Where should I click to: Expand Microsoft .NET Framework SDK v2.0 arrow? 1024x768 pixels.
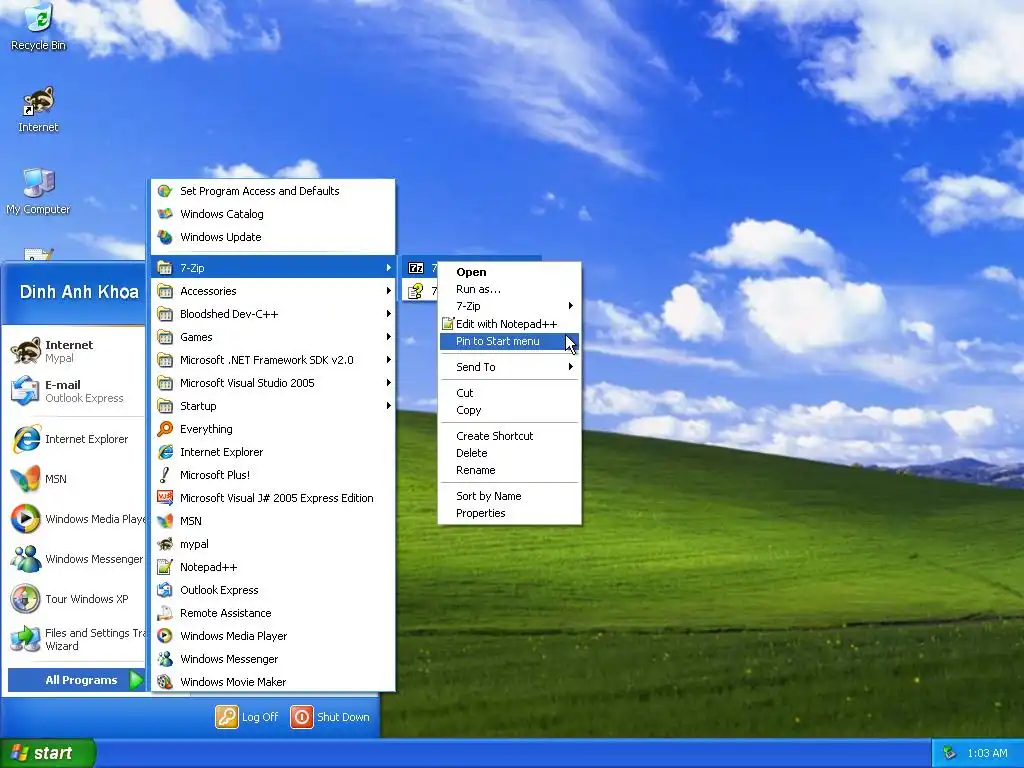pos(389,360)
